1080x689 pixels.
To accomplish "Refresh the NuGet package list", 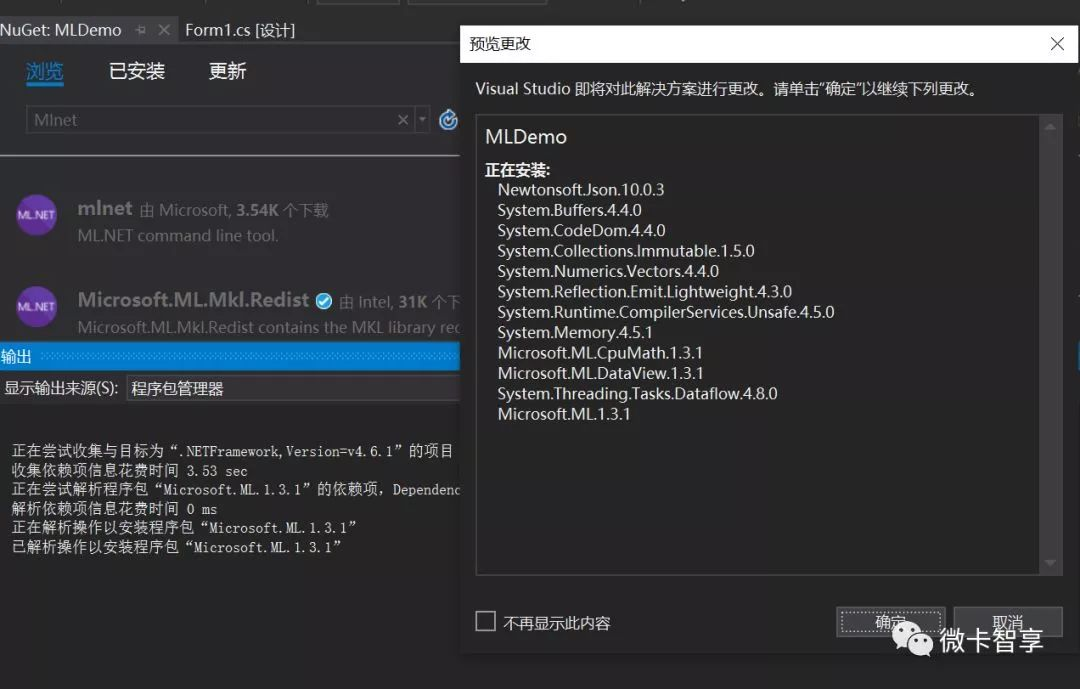I will (448, 120).
